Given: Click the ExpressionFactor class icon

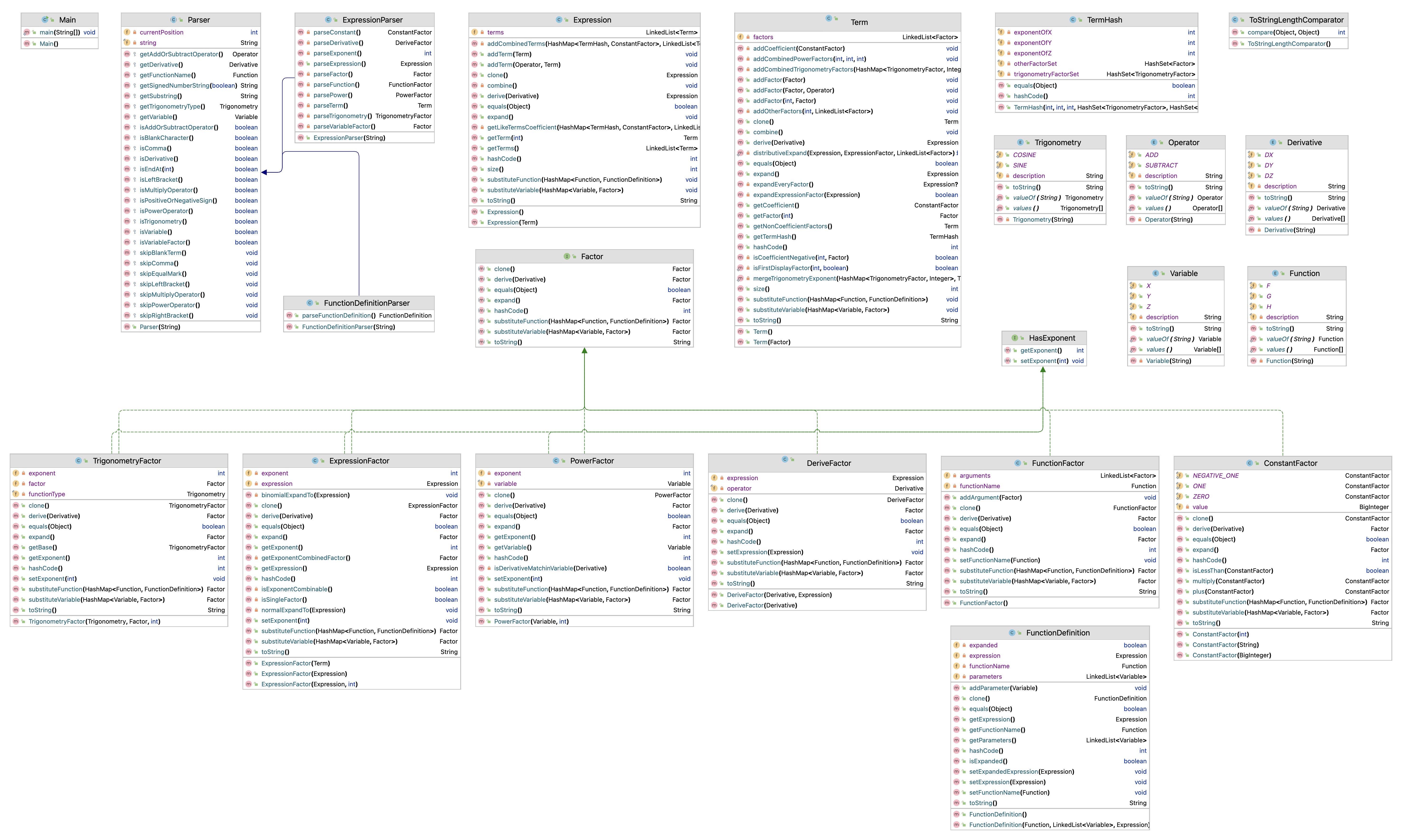Looking at the screenshot, I should click(x=315, y=461).
